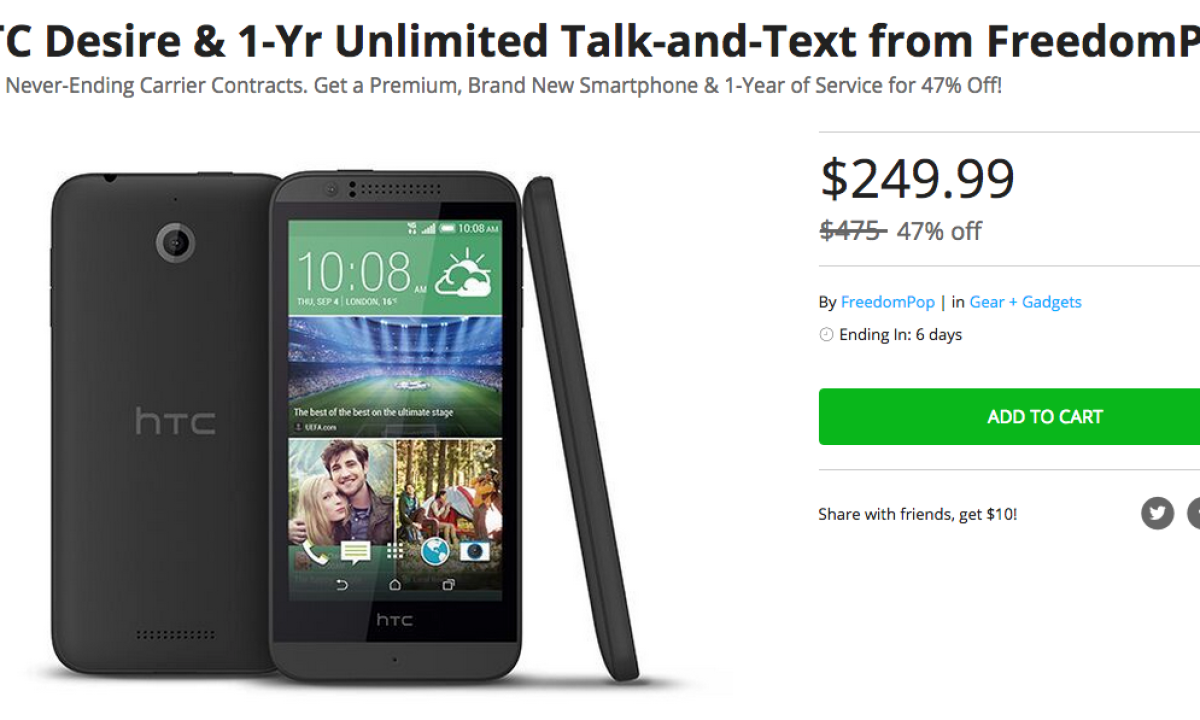Tap the apps grid icon on phone dock
The image size is (1200, 720).
point(396,550)
